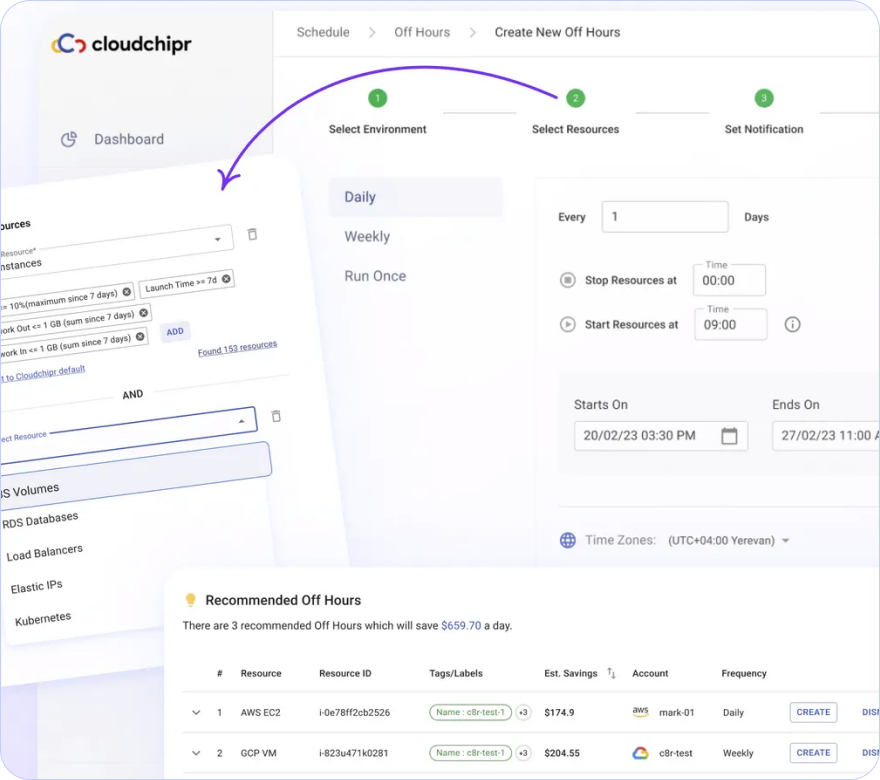The height and width of the screenshot is (780, 880).
Task: Click CREATE for the GCP VM recommendation
Action: pyautogui.click(x=813, y=753)
